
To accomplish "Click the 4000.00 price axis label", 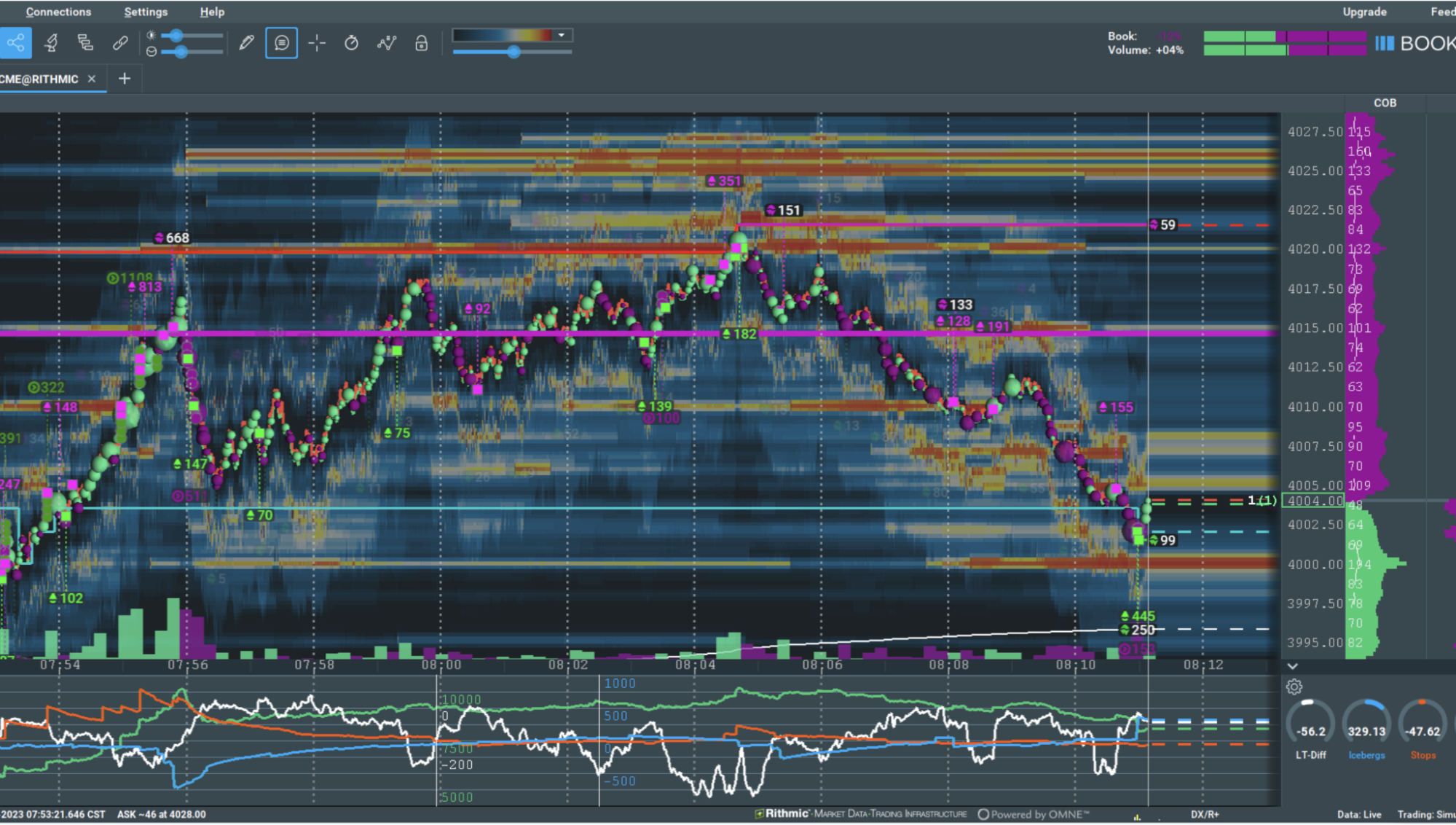I will [1315, 564].
